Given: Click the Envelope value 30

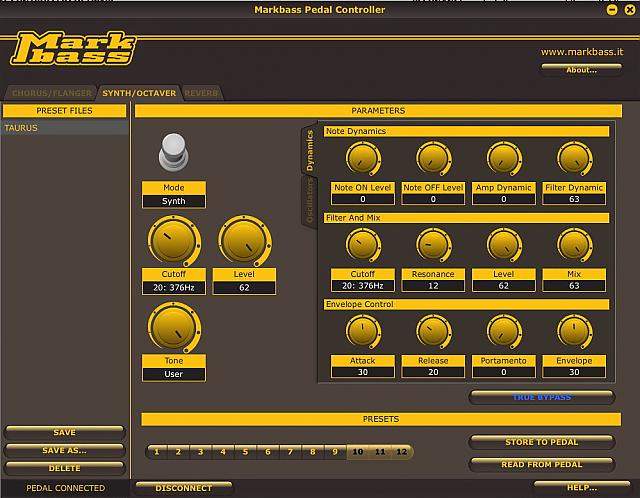Looking at the screenshot, I should (x=574, y=372).
